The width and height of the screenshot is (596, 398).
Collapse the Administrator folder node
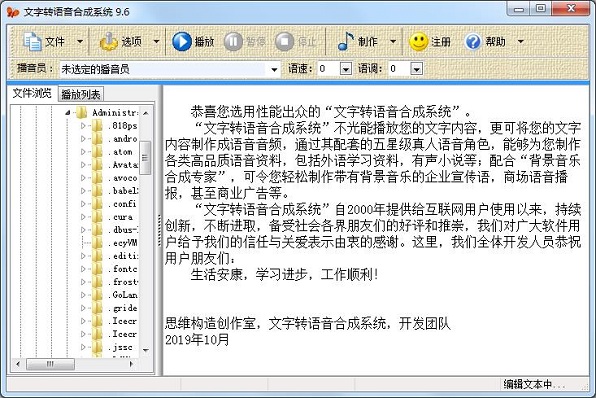pos(68,113)
